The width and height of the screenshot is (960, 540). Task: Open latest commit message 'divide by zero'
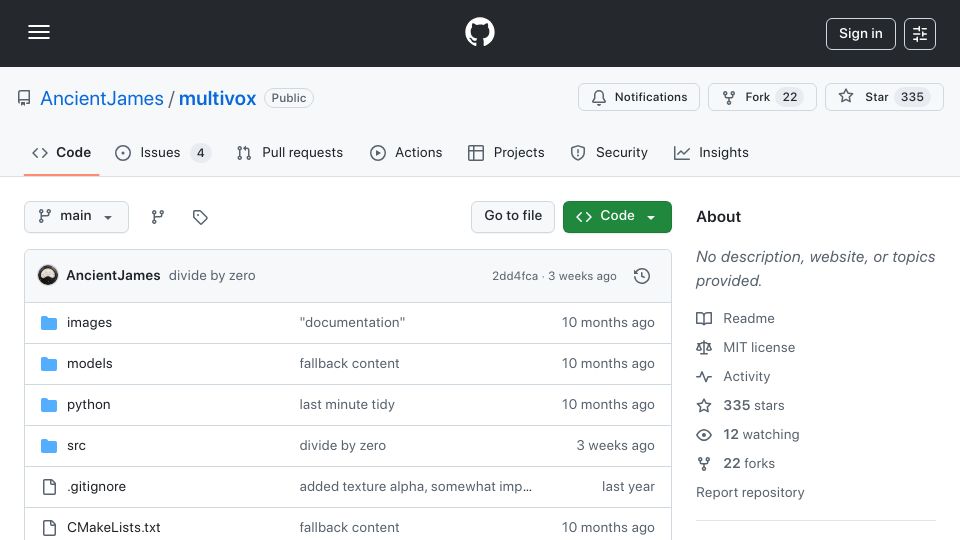[x=212, y=276]
